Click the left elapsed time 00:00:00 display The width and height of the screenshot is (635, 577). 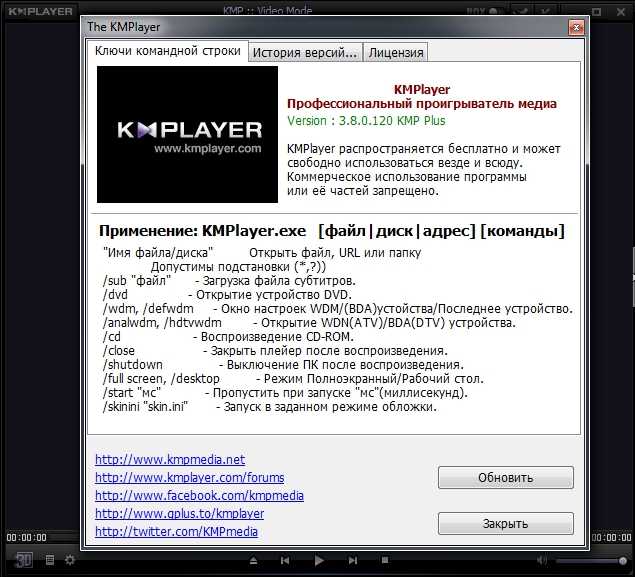pyautogui.click(x=26, y=538)
